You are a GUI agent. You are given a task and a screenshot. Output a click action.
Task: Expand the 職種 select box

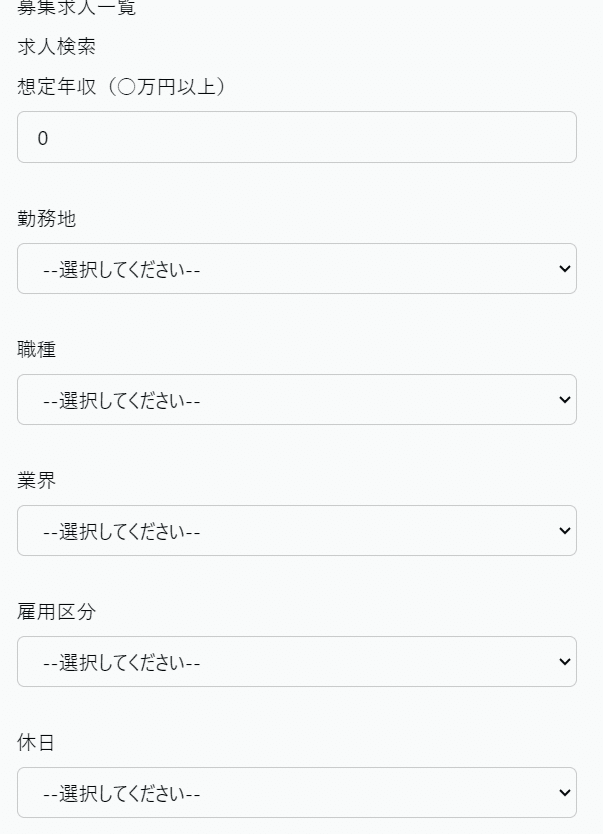(296, 400)
